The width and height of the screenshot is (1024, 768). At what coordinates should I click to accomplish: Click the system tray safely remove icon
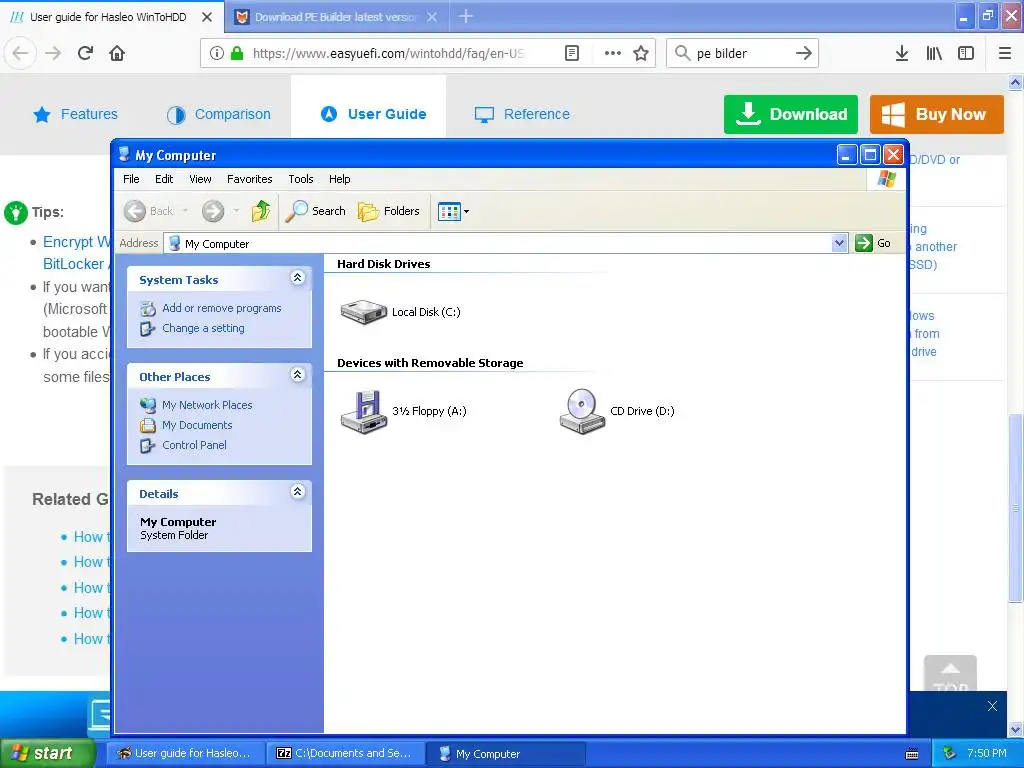point(950,754)
